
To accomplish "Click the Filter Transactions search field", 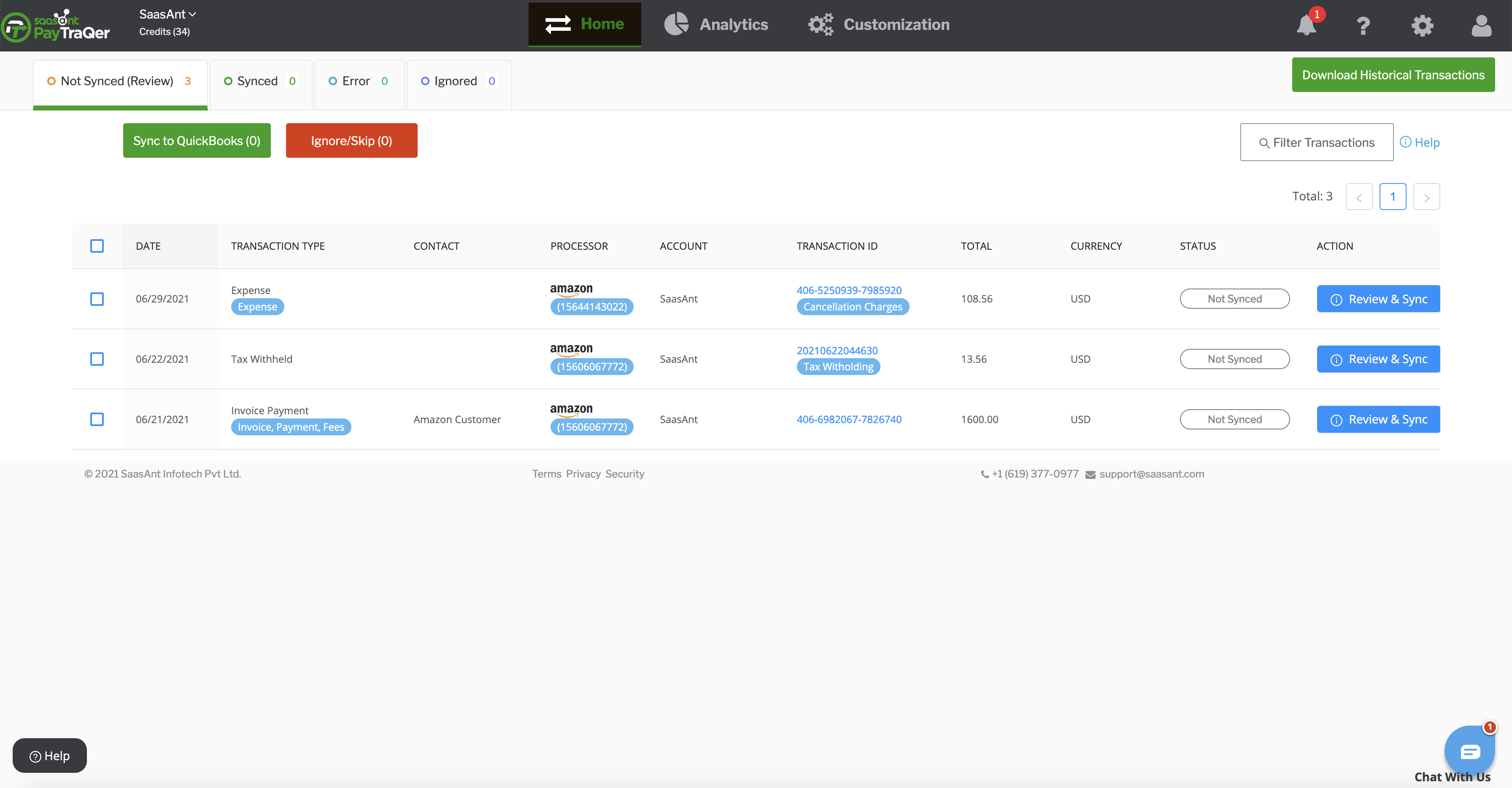I will (x=1317, y=143).
